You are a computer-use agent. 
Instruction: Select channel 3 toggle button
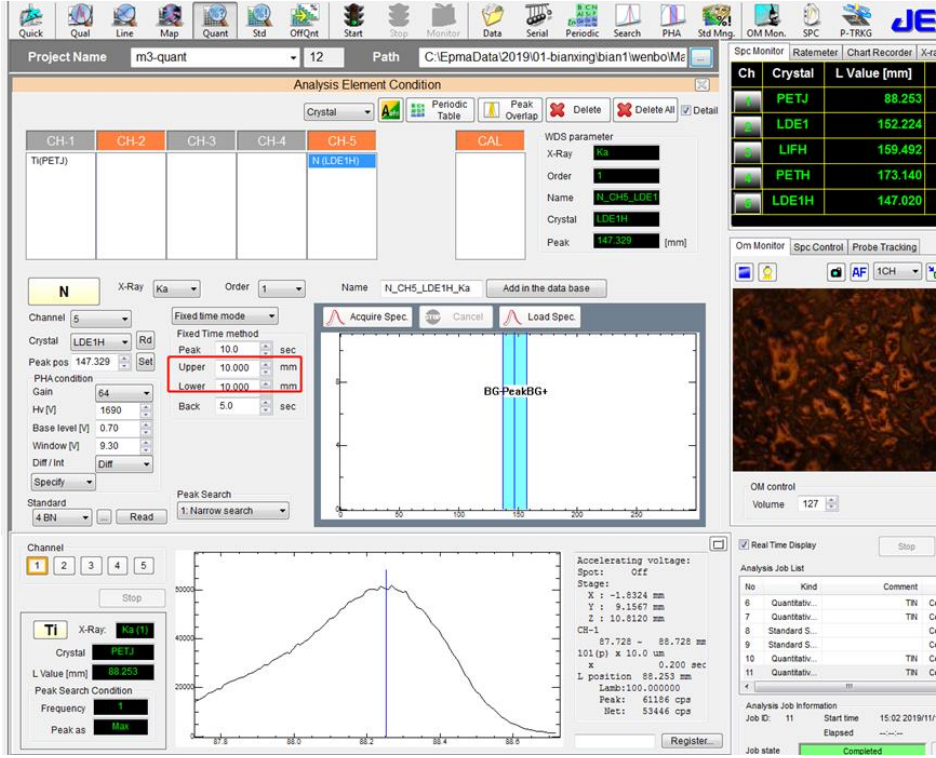tap(91, 566)
